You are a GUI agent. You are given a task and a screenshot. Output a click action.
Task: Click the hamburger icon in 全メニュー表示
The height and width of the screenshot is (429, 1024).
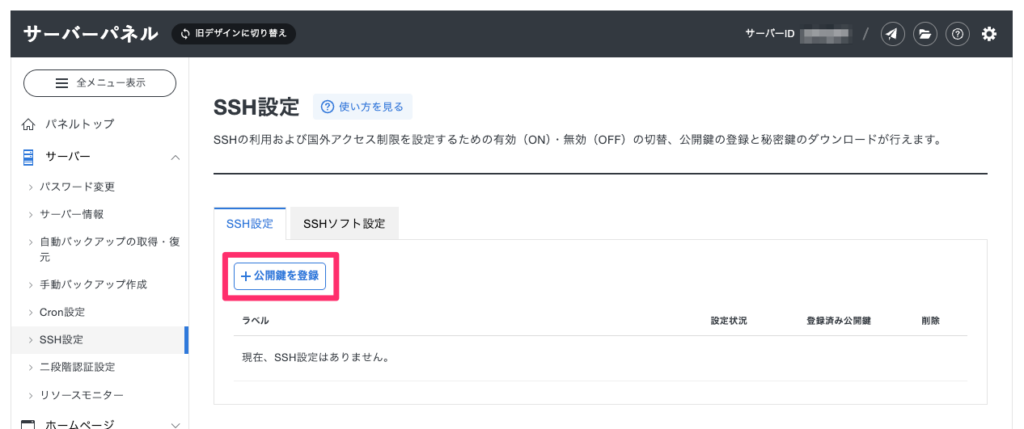(62, 83)
